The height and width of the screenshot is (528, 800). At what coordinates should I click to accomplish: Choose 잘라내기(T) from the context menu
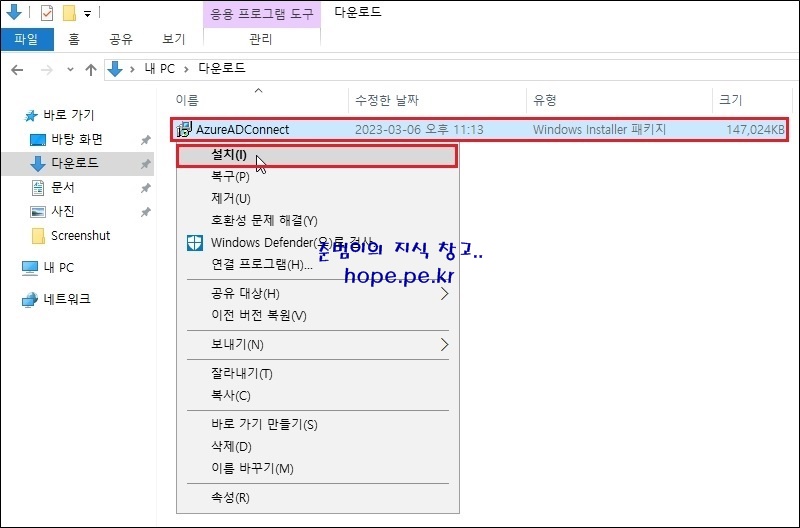317,373
